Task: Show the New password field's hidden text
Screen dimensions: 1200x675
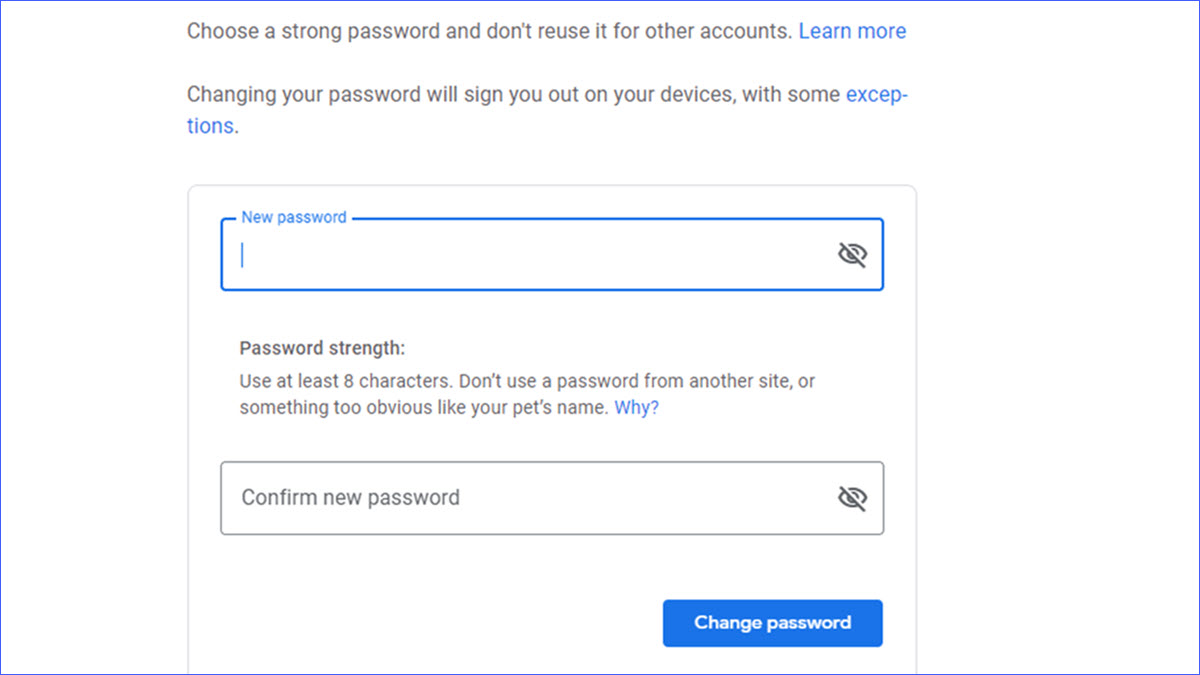Action: tap(852, 255)
